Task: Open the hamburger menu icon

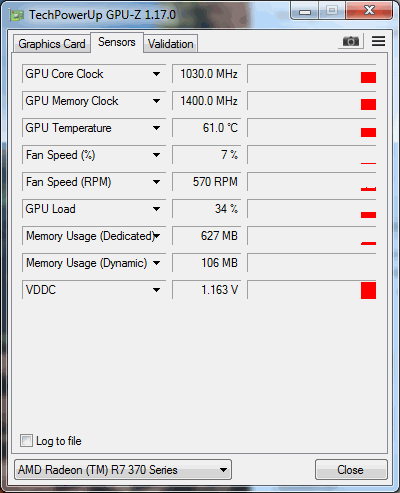Action: (x=378, y=41)
